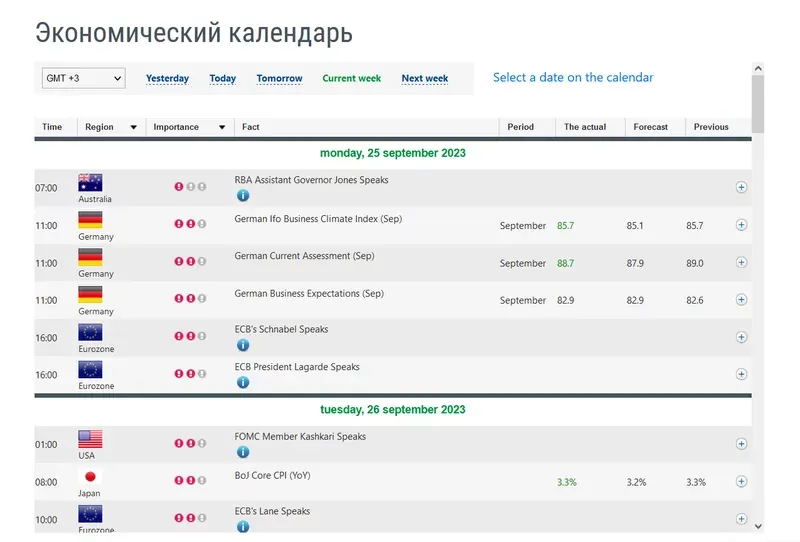Click actual value 88.7 for German Current Assessment
Image resolution: width=800 pixels, height=542 pixels.
(x=565, y=263)
